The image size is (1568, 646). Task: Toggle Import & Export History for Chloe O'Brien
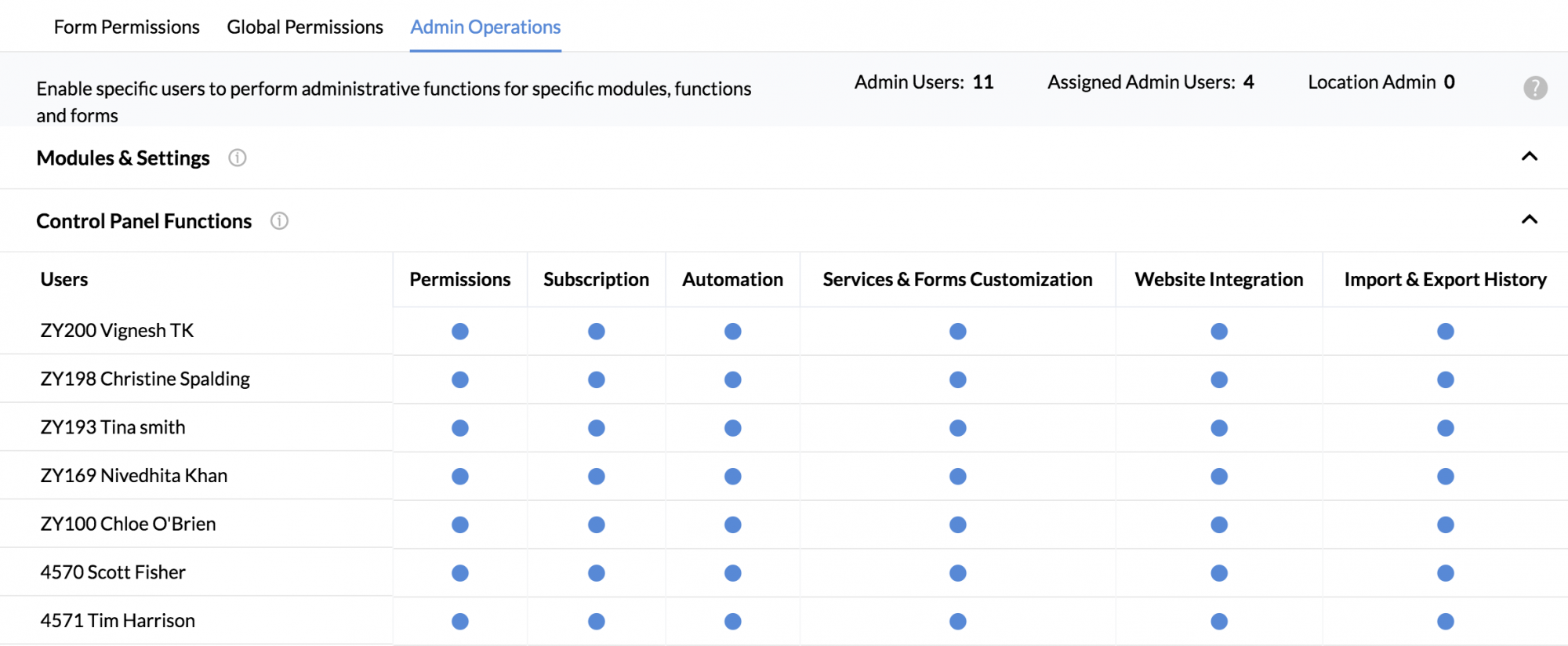[x=1446, y=524]
